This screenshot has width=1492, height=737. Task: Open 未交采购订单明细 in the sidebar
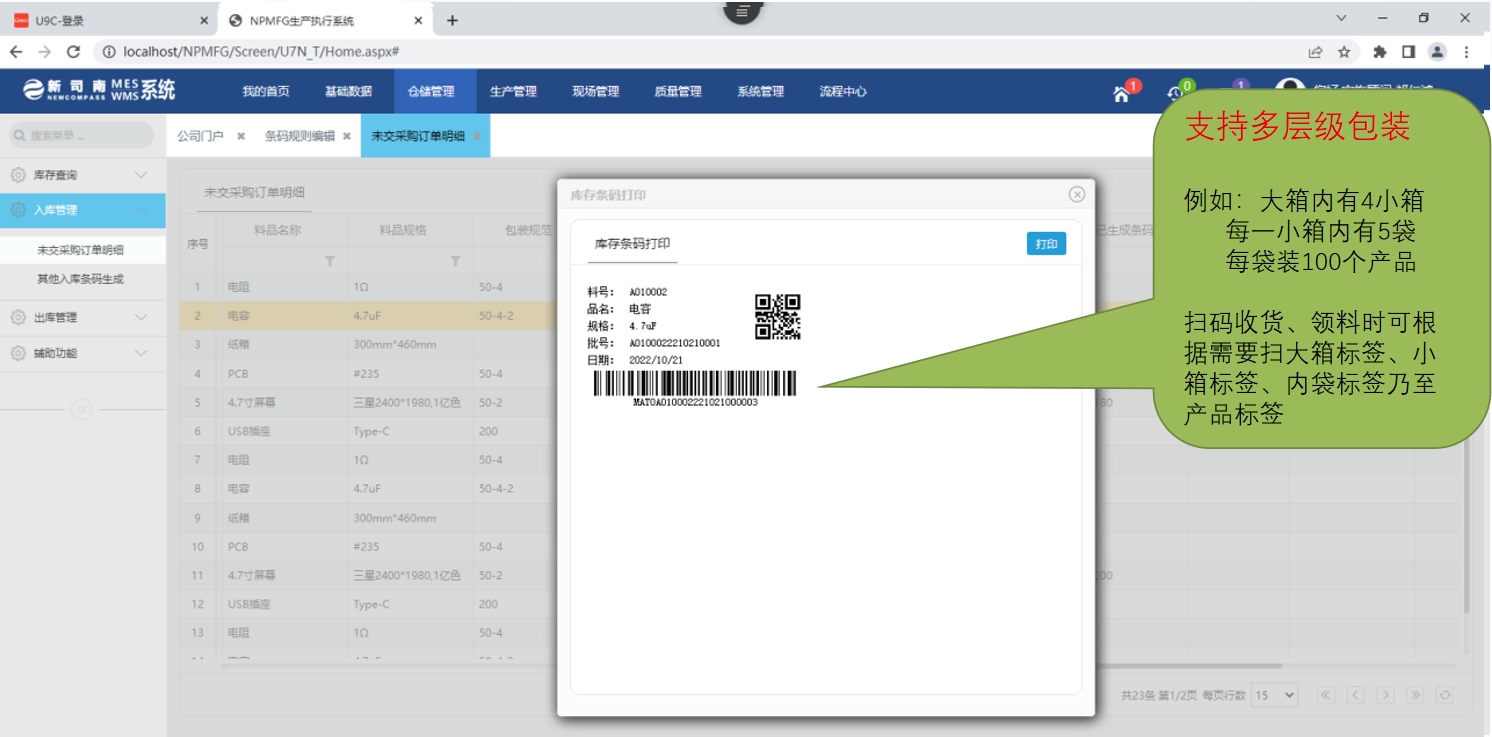click(x=82, y=250)
